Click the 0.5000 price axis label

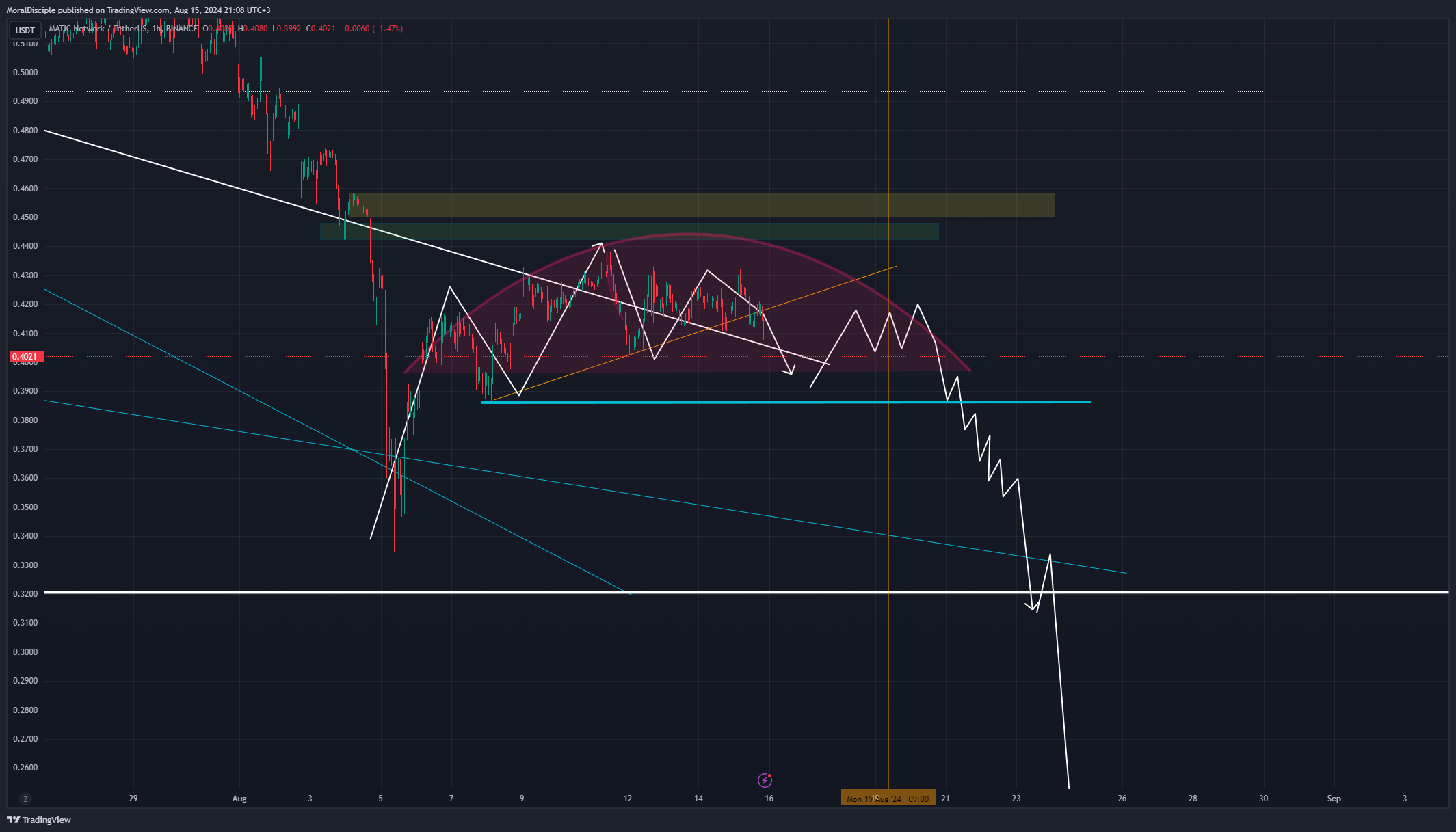[25, 72]
